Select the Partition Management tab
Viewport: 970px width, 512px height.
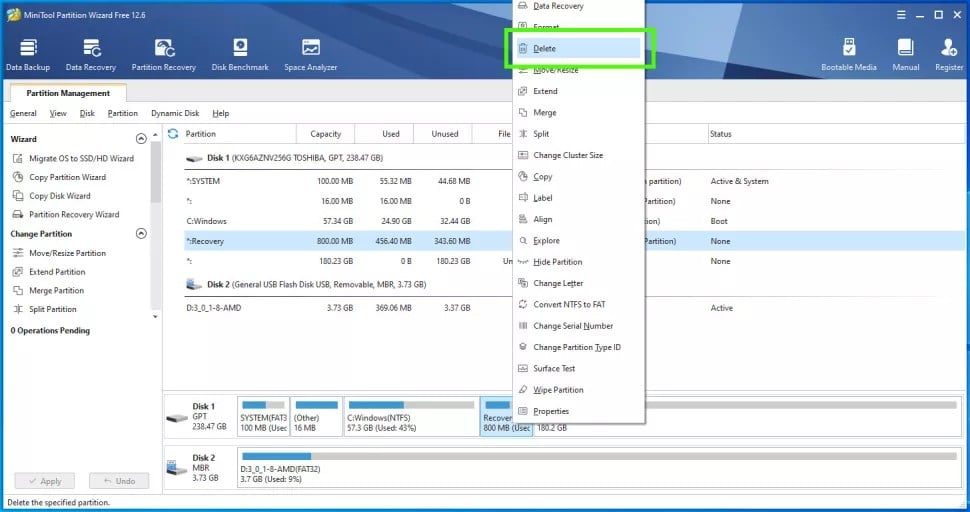tap(68, 93)
